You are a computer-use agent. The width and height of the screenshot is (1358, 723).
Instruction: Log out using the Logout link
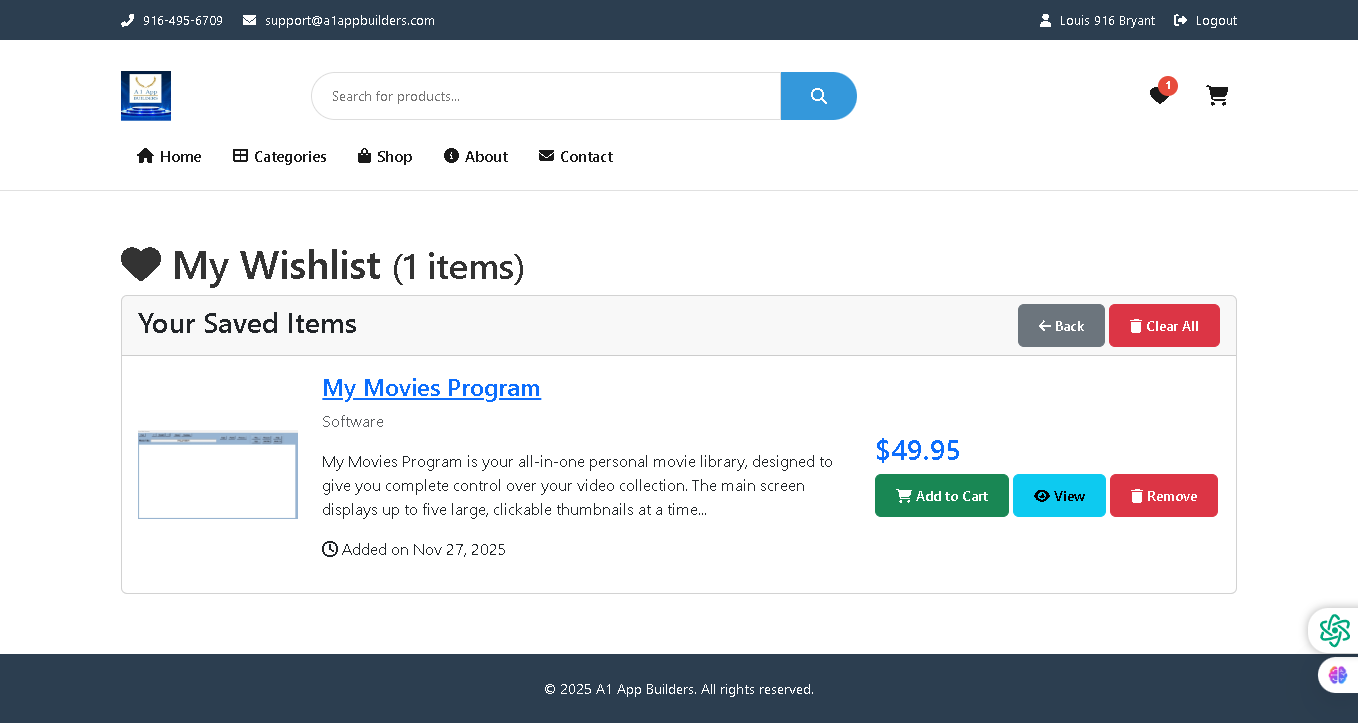click(1215, 20)
